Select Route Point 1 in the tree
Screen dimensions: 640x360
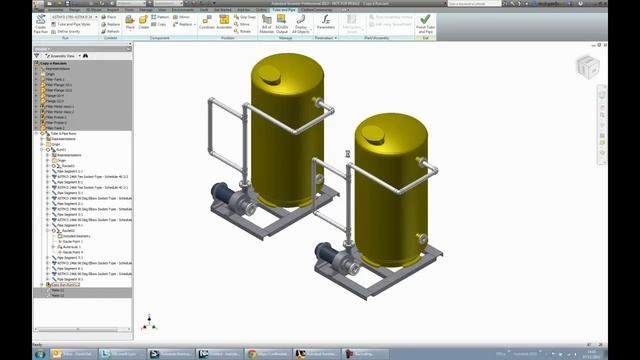click(x=73, y=242)
